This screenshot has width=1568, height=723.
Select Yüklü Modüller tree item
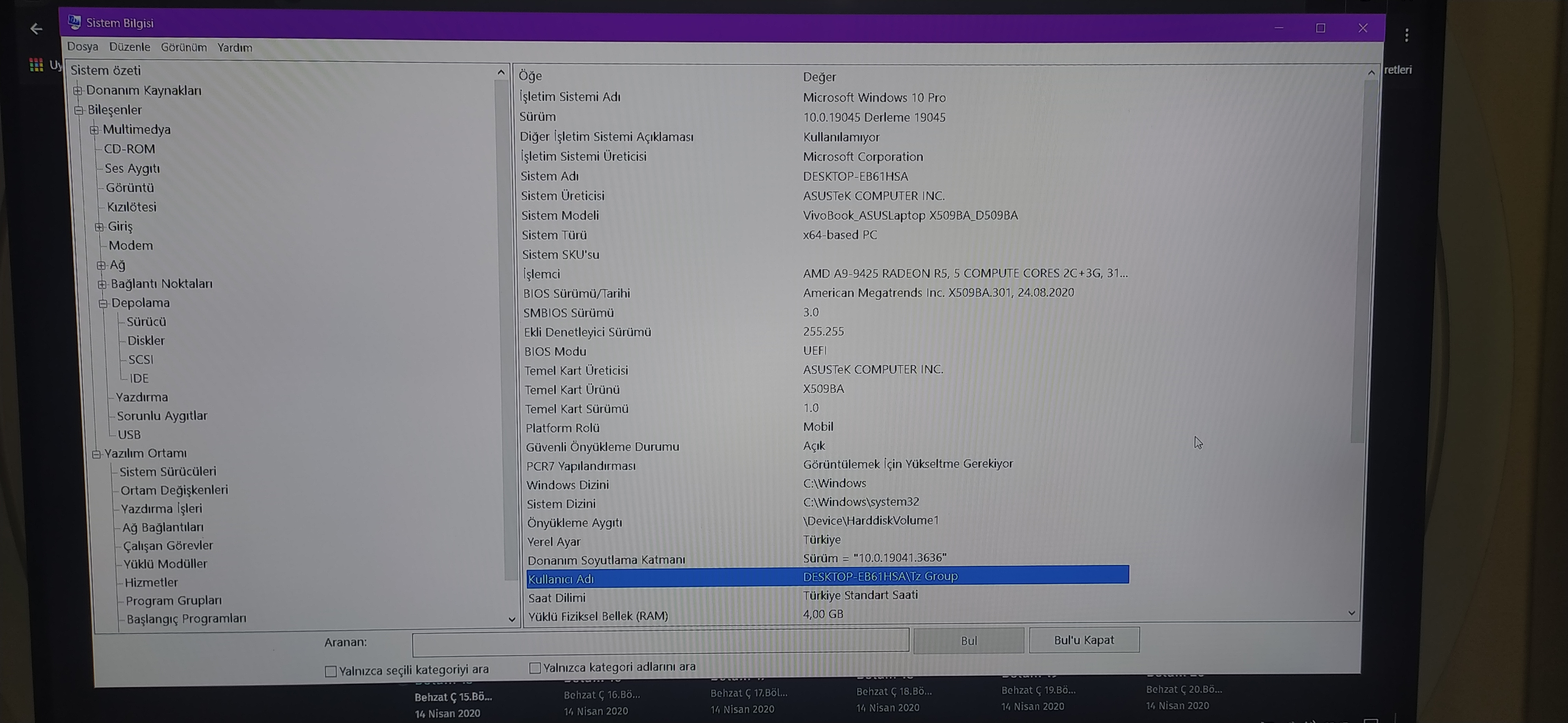[x=165, y=564]
